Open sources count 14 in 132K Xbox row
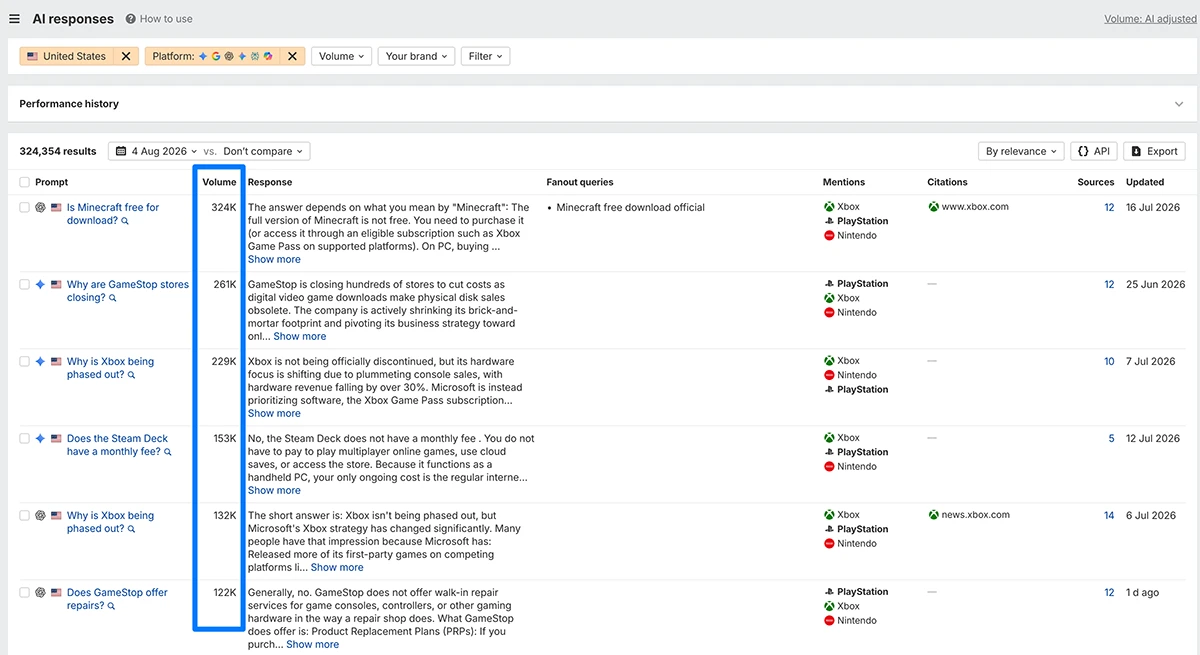The image size is (1200, 655). click(x=1109, y=516)
